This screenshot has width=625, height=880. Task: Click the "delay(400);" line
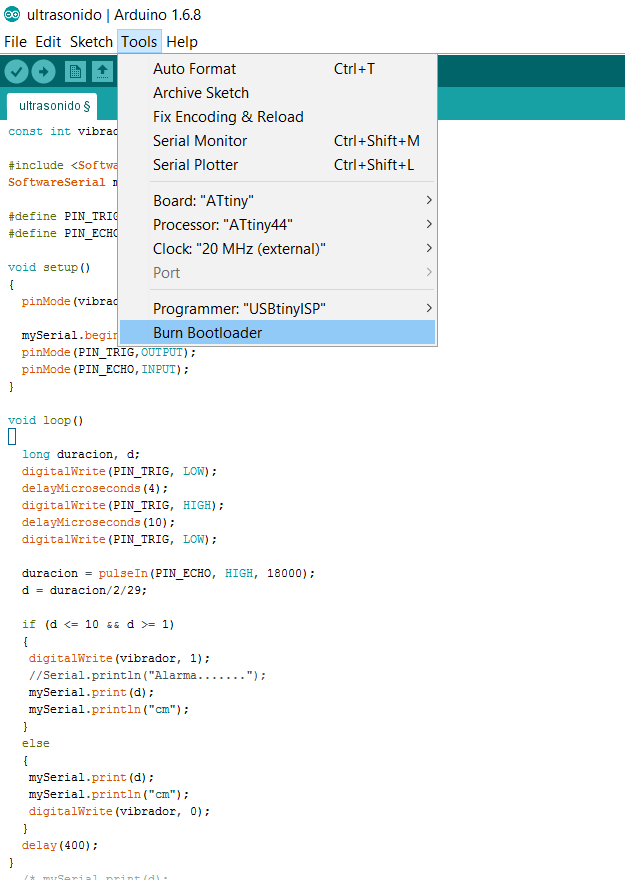(60, 845)
